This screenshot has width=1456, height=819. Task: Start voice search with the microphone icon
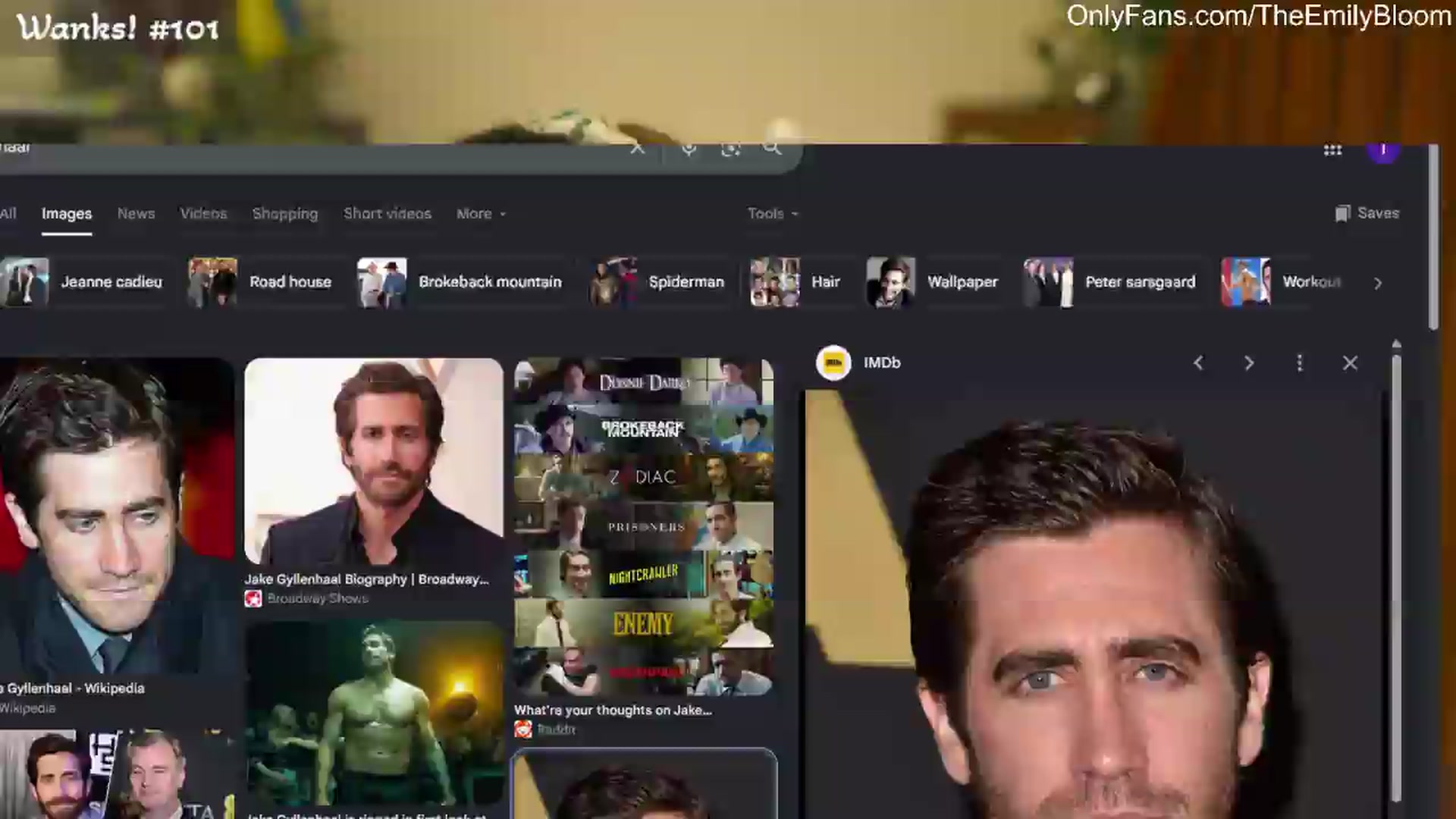(x=689, y=149)
